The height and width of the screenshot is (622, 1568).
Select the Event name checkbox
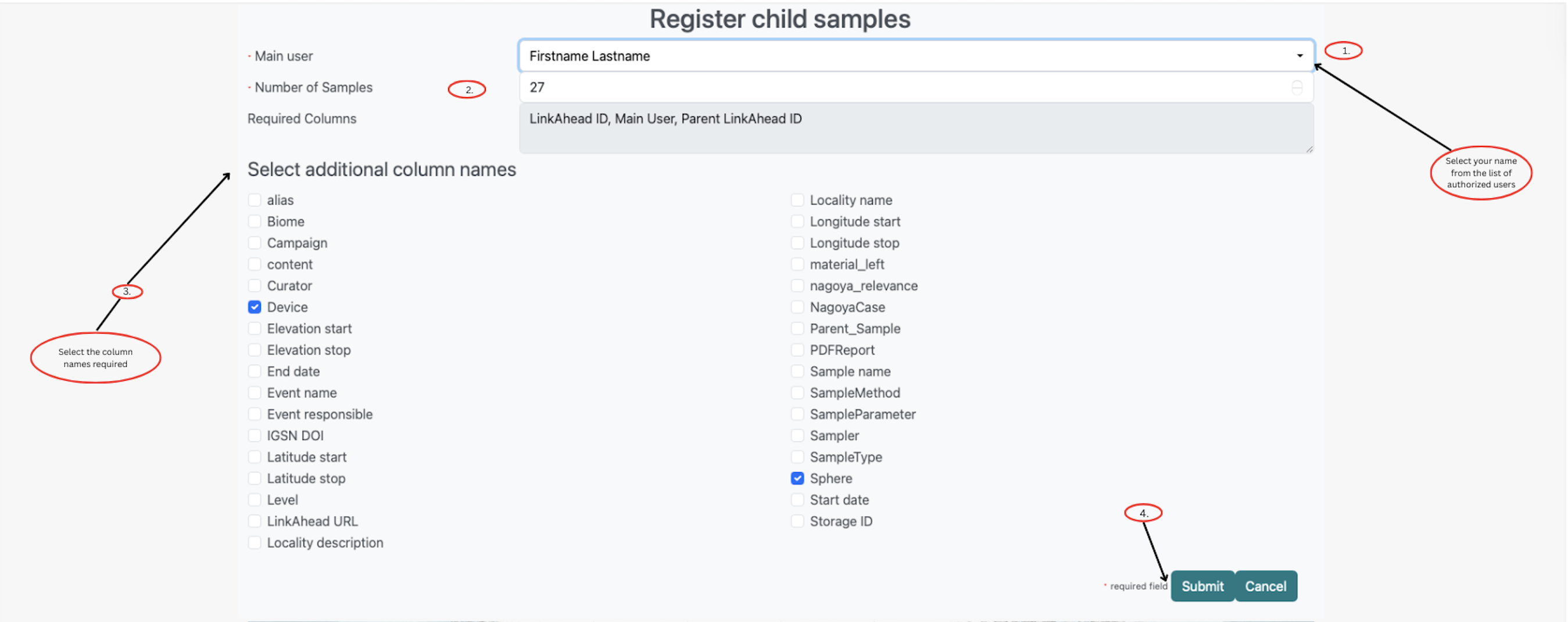(255, 392)
